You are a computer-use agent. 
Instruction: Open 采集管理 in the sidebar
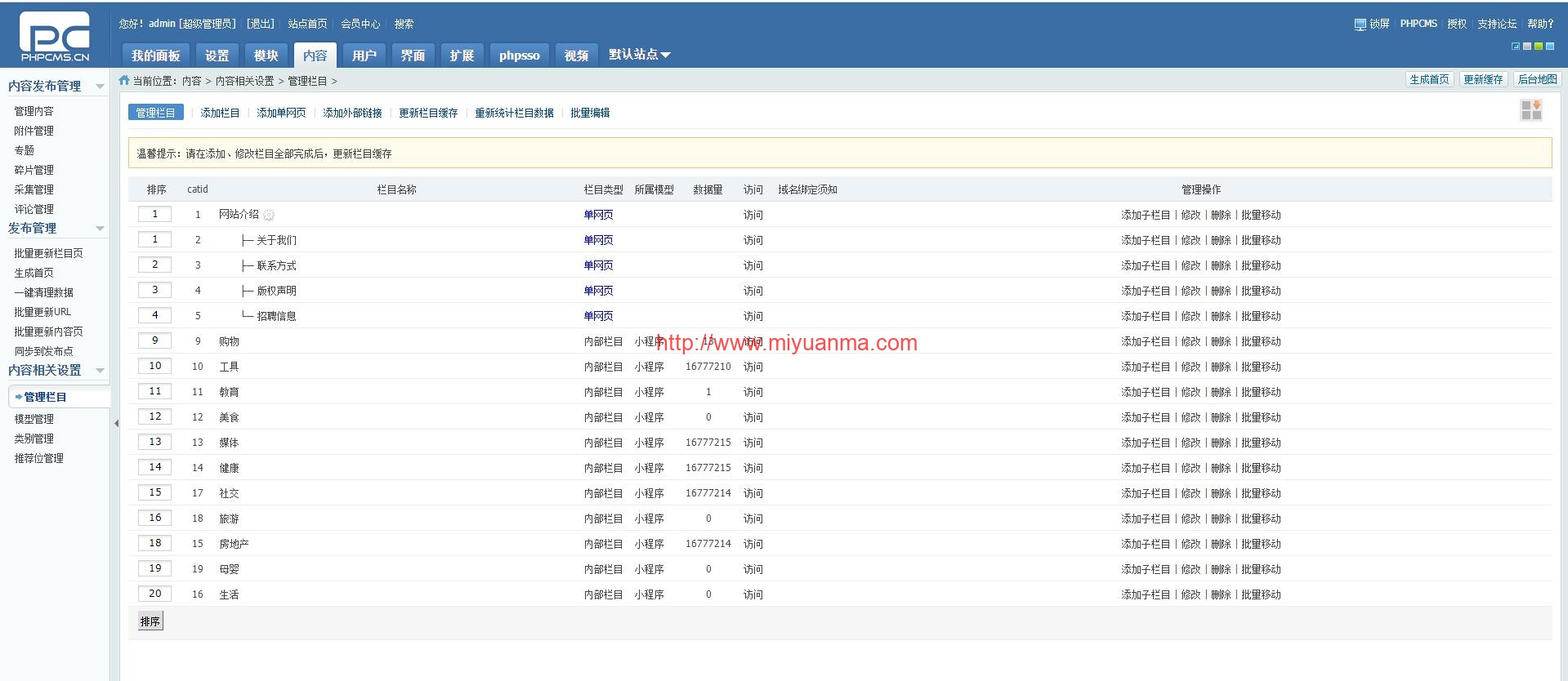point(34,189)
